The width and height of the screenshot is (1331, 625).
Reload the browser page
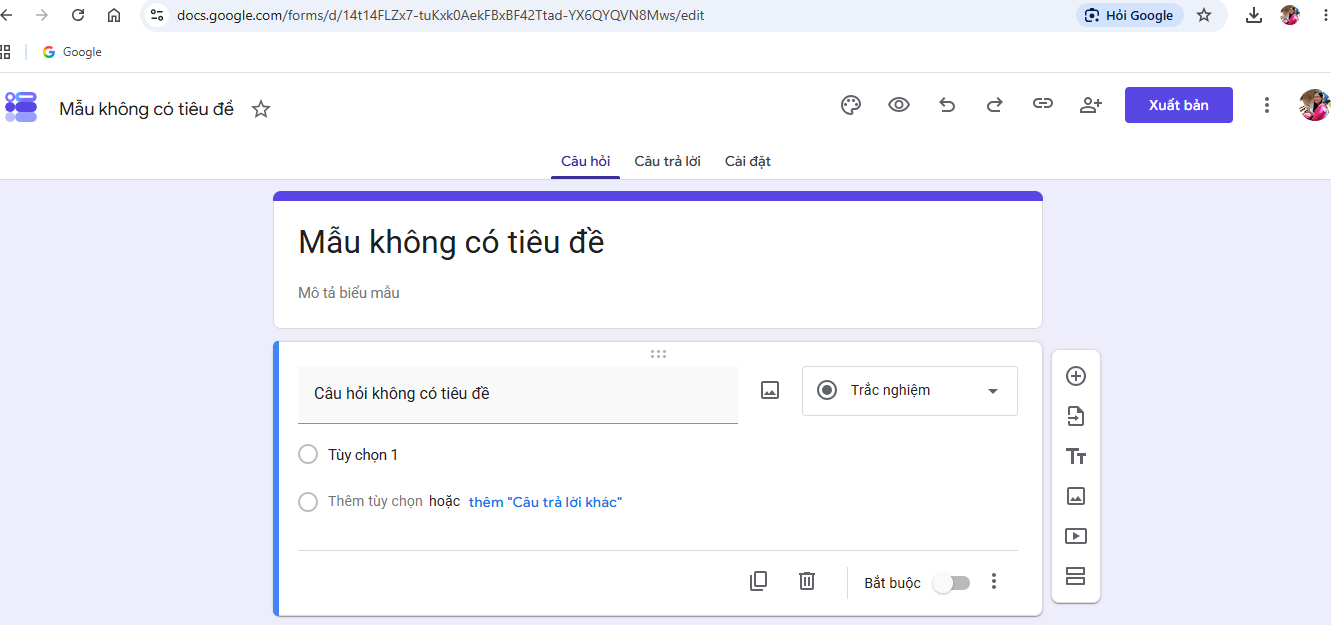(x=78, y=15)
